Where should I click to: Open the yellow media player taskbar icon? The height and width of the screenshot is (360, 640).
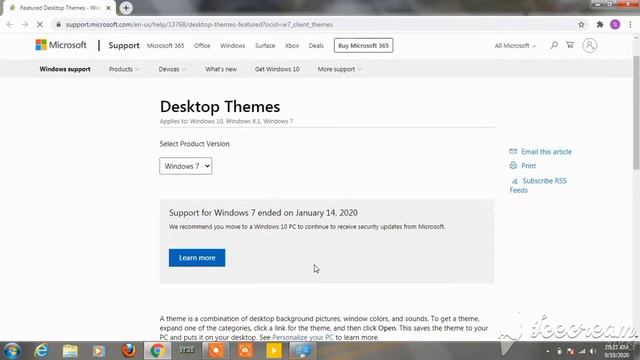click(274, 351)
